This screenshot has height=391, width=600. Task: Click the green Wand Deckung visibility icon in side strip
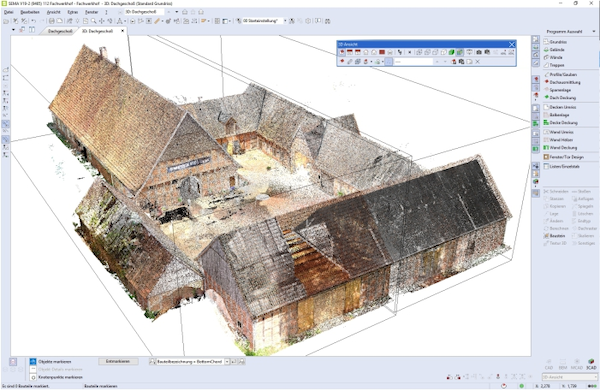click(536, 148)
